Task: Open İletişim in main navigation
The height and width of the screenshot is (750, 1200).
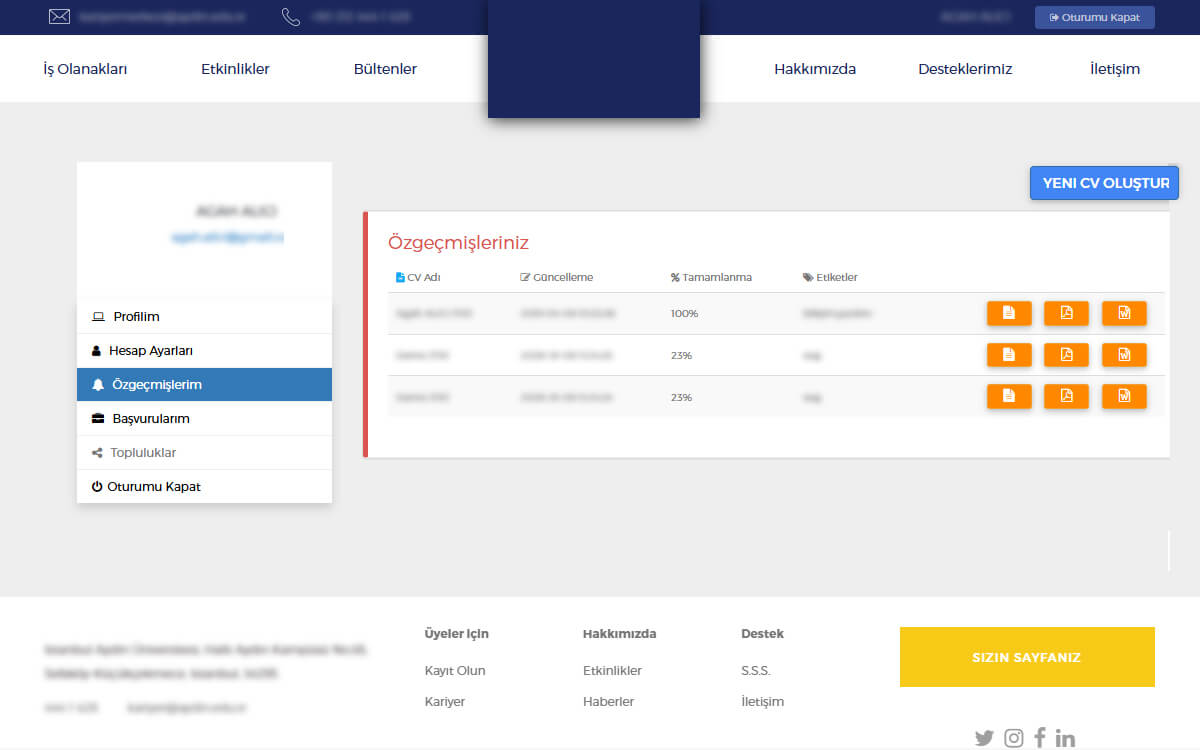Action: [1115, 69]
